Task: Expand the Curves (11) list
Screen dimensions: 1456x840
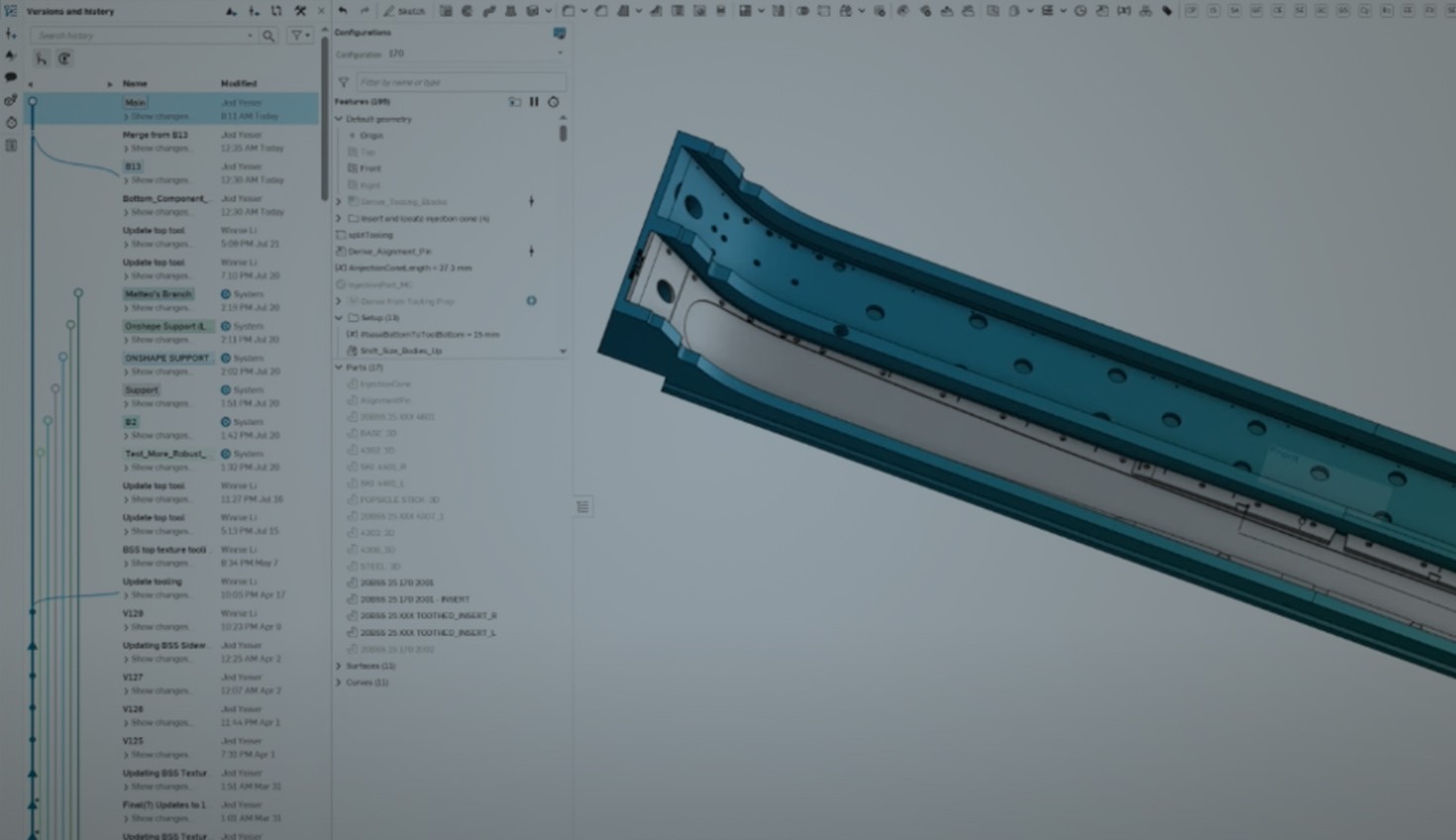Action: click(339, 682)
